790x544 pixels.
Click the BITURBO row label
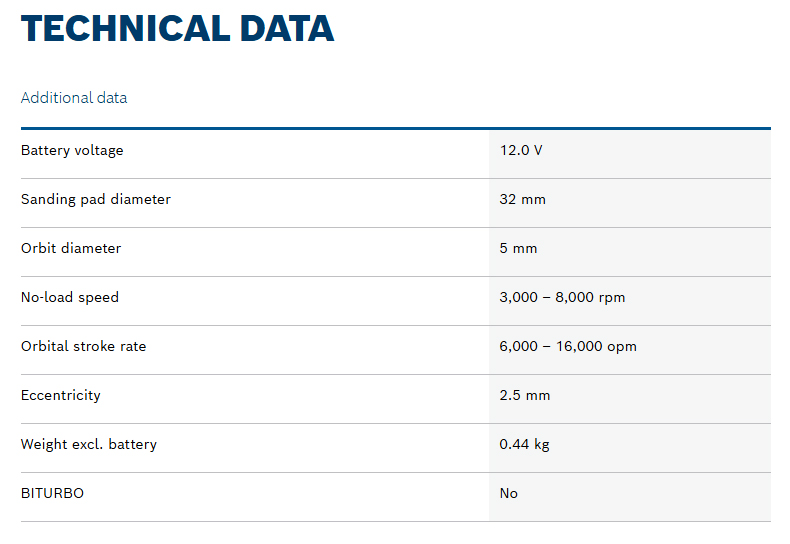point(52,494)
